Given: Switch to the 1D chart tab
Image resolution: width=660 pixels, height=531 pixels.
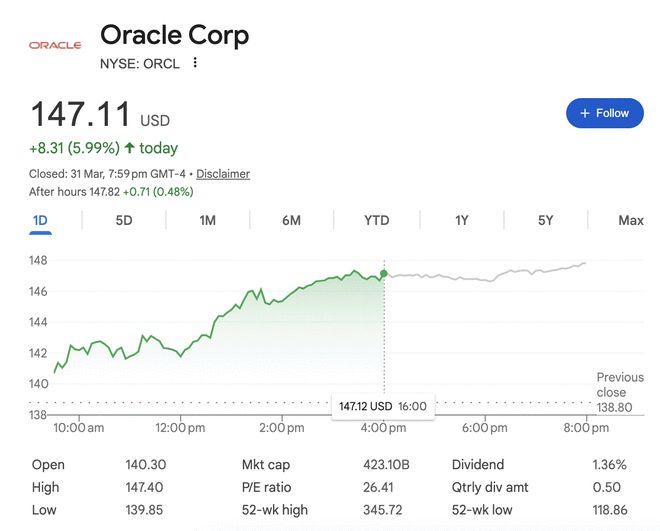Looking at the screenshot, I should point(40,220).
